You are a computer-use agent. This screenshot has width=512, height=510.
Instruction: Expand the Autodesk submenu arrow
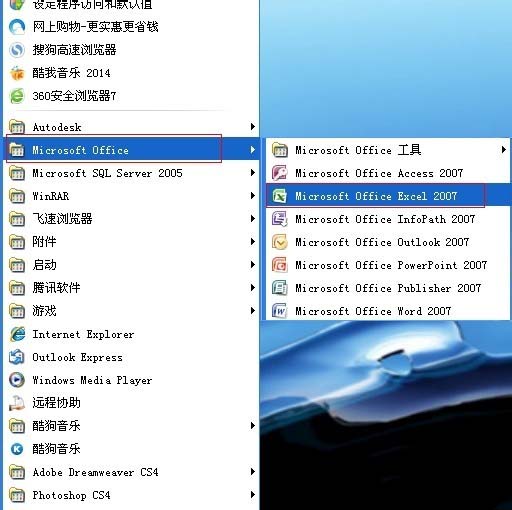point(253,127)
